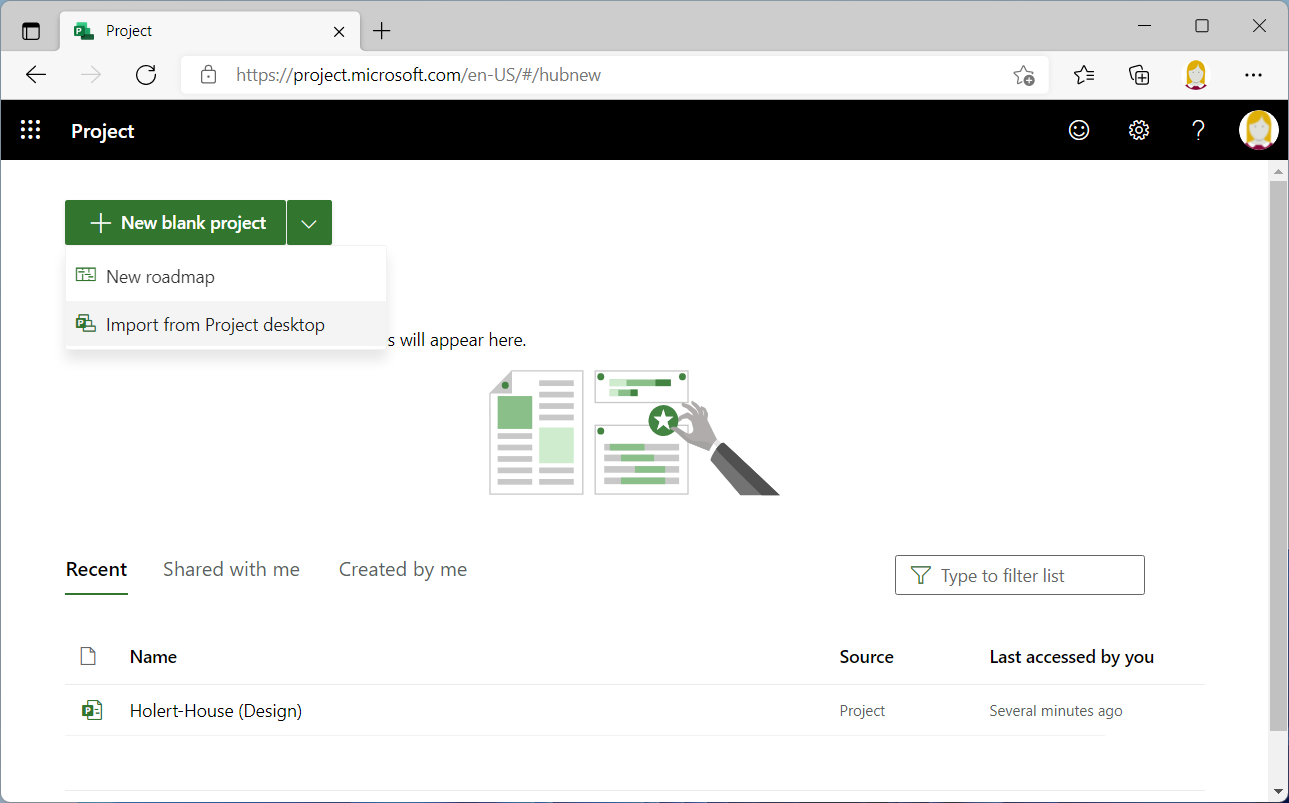1289x803 pixels.
Task: Open a new browser tab
Action: coord(381,31)
